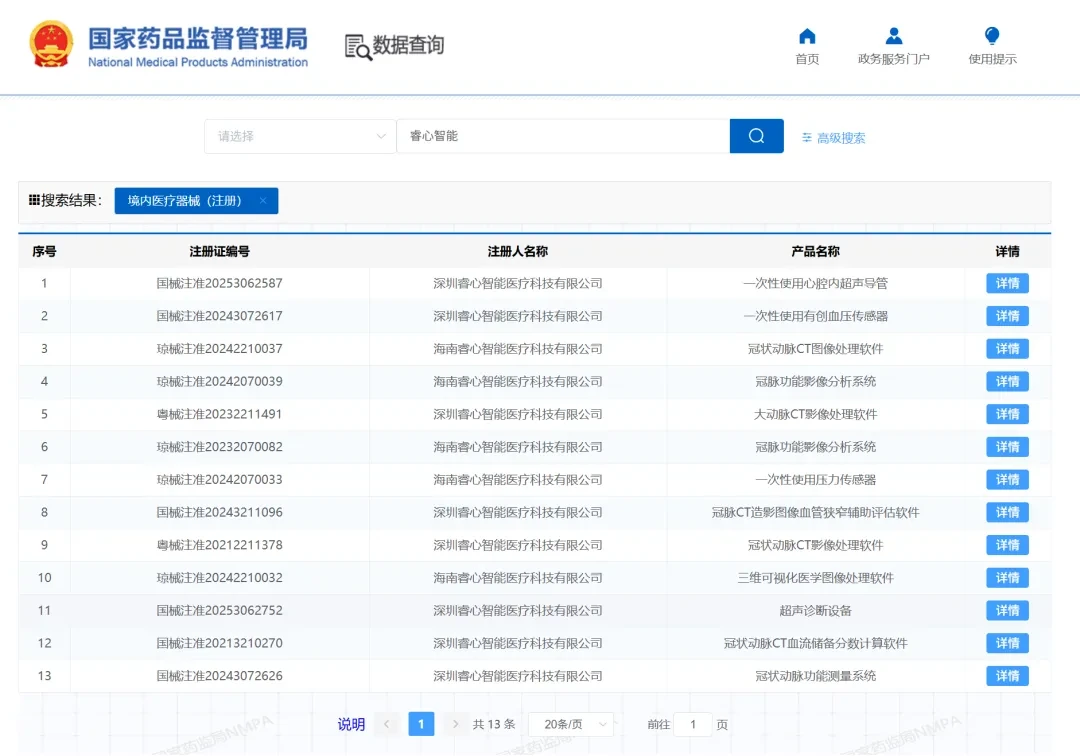Click the 数据查询 document-search icon
Viewport: 1080px width, 756px height.
[358, 47]
